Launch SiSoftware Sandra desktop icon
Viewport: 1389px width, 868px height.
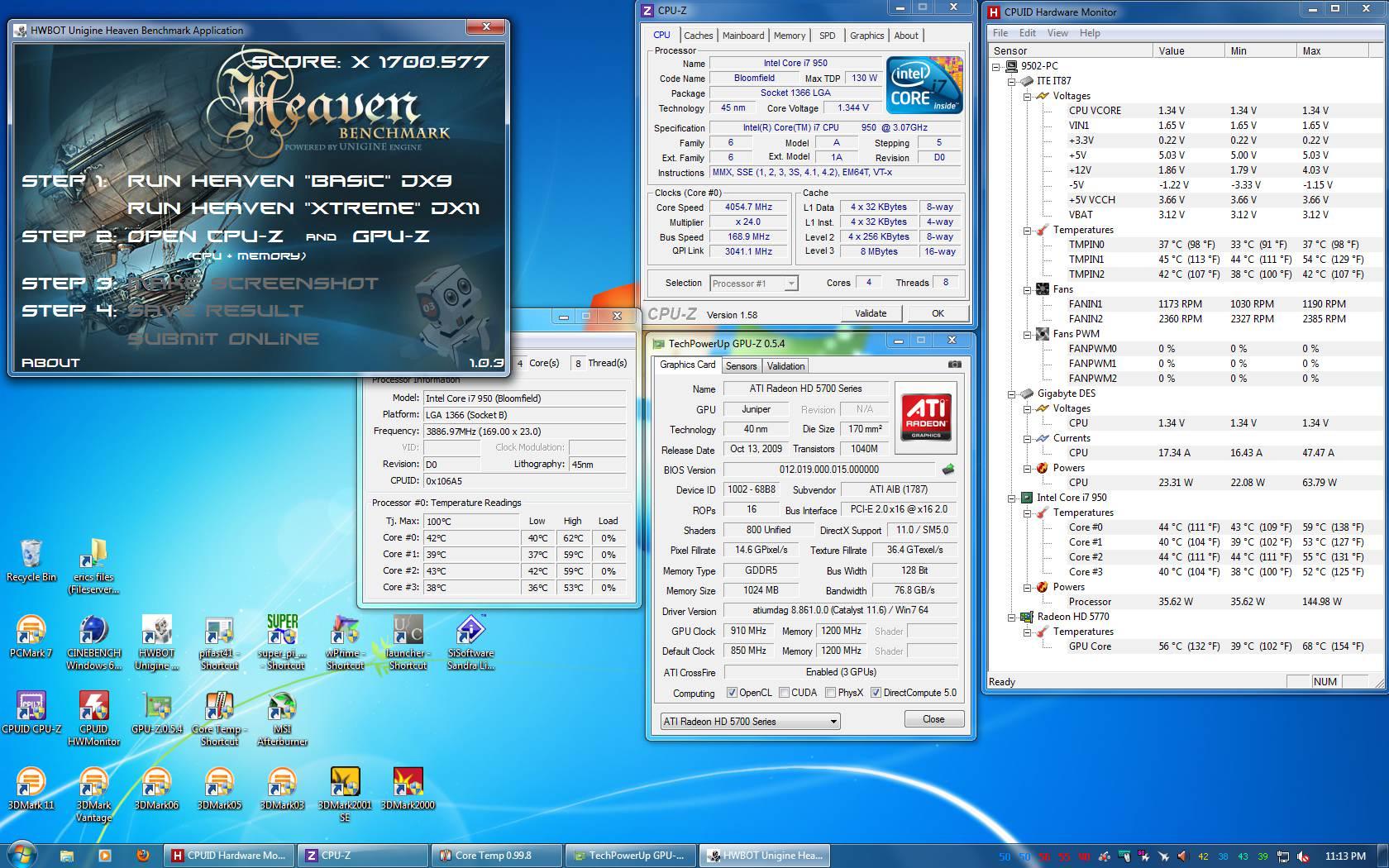click(470, 642)
